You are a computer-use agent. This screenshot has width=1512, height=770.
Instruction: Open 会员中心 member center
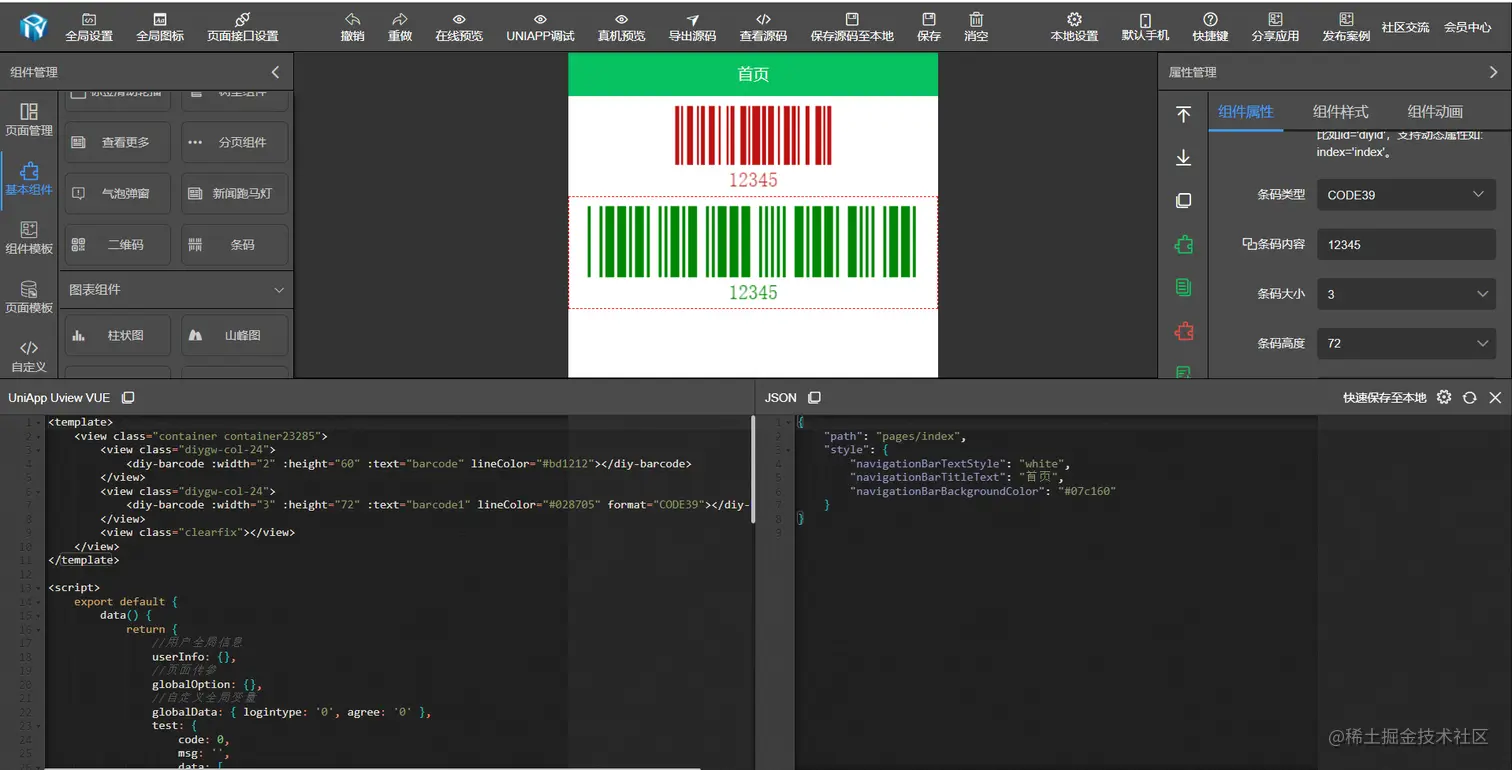click(x=1467, y=28)
